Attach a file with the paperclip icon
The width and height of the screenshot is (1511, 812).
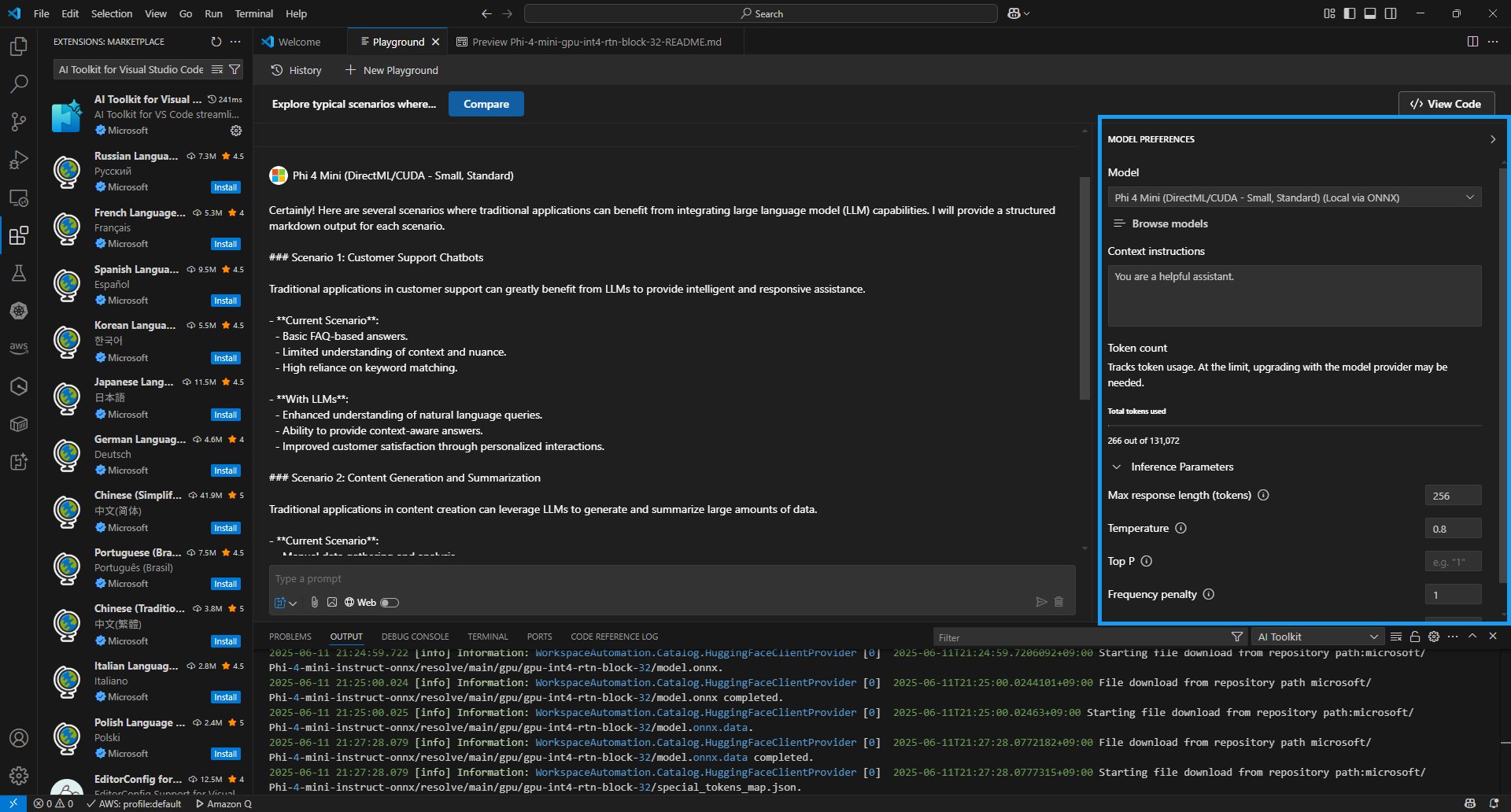click(x=314, y=602)
